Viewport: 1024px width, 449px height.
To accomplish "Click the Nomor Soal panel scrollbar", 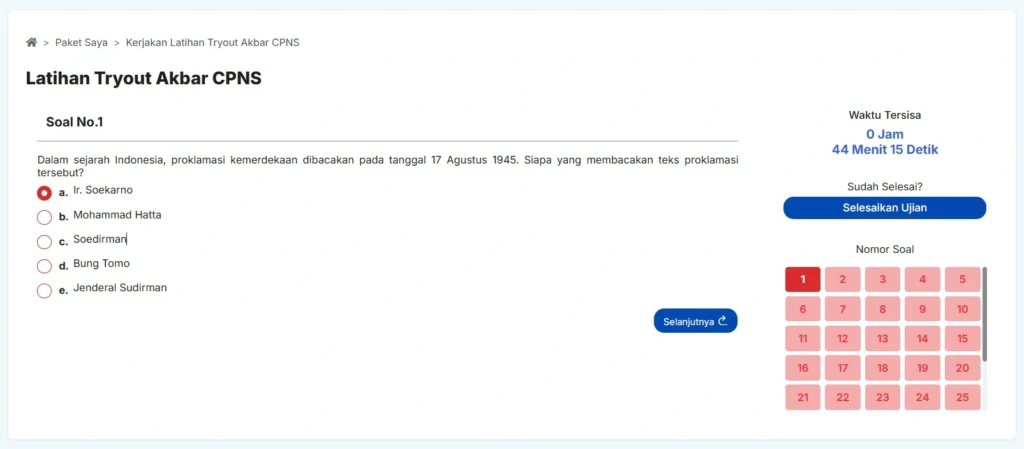I will [985, 314].
